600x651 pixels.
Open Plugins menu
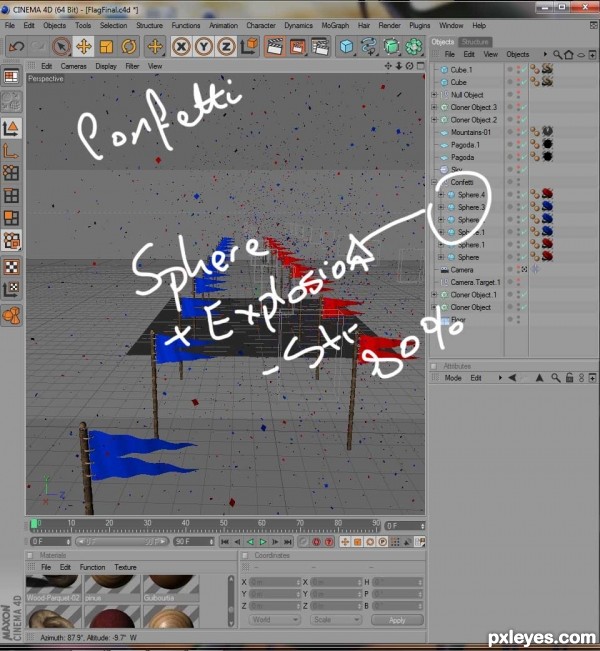click(419, 25)
